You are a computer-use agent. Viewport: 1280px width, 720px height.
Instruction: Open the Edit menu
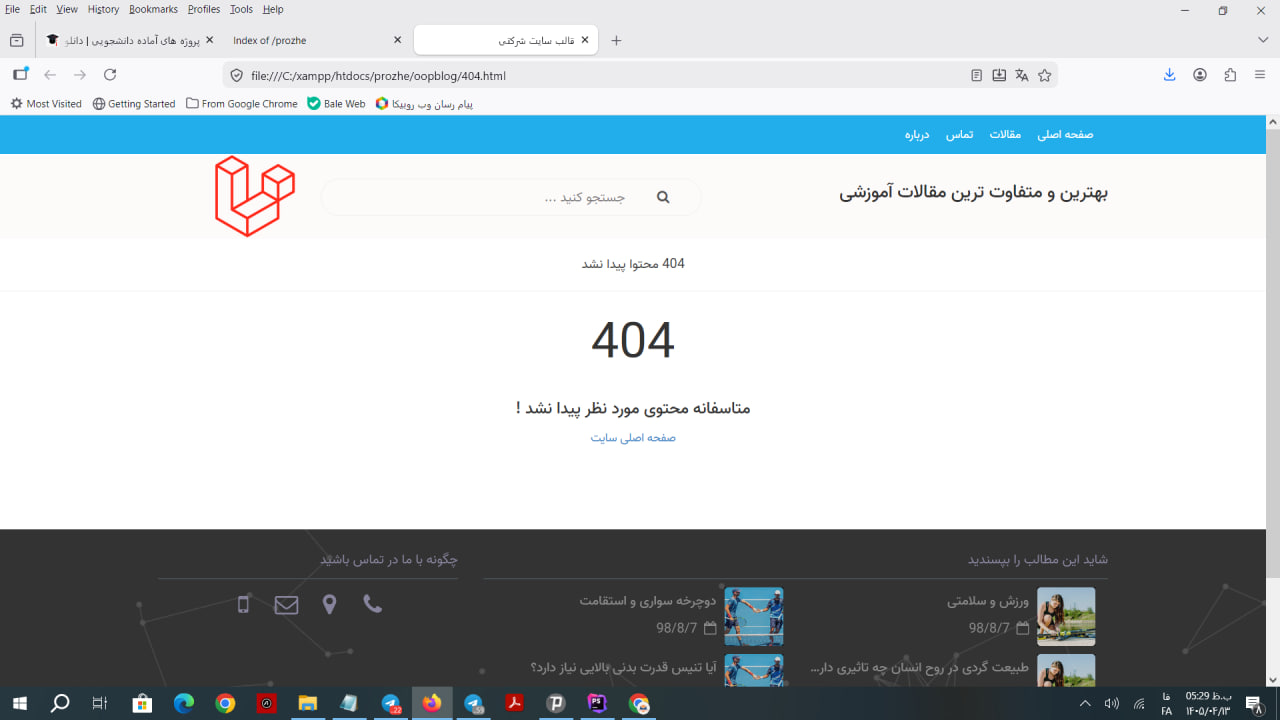(38, 9)
